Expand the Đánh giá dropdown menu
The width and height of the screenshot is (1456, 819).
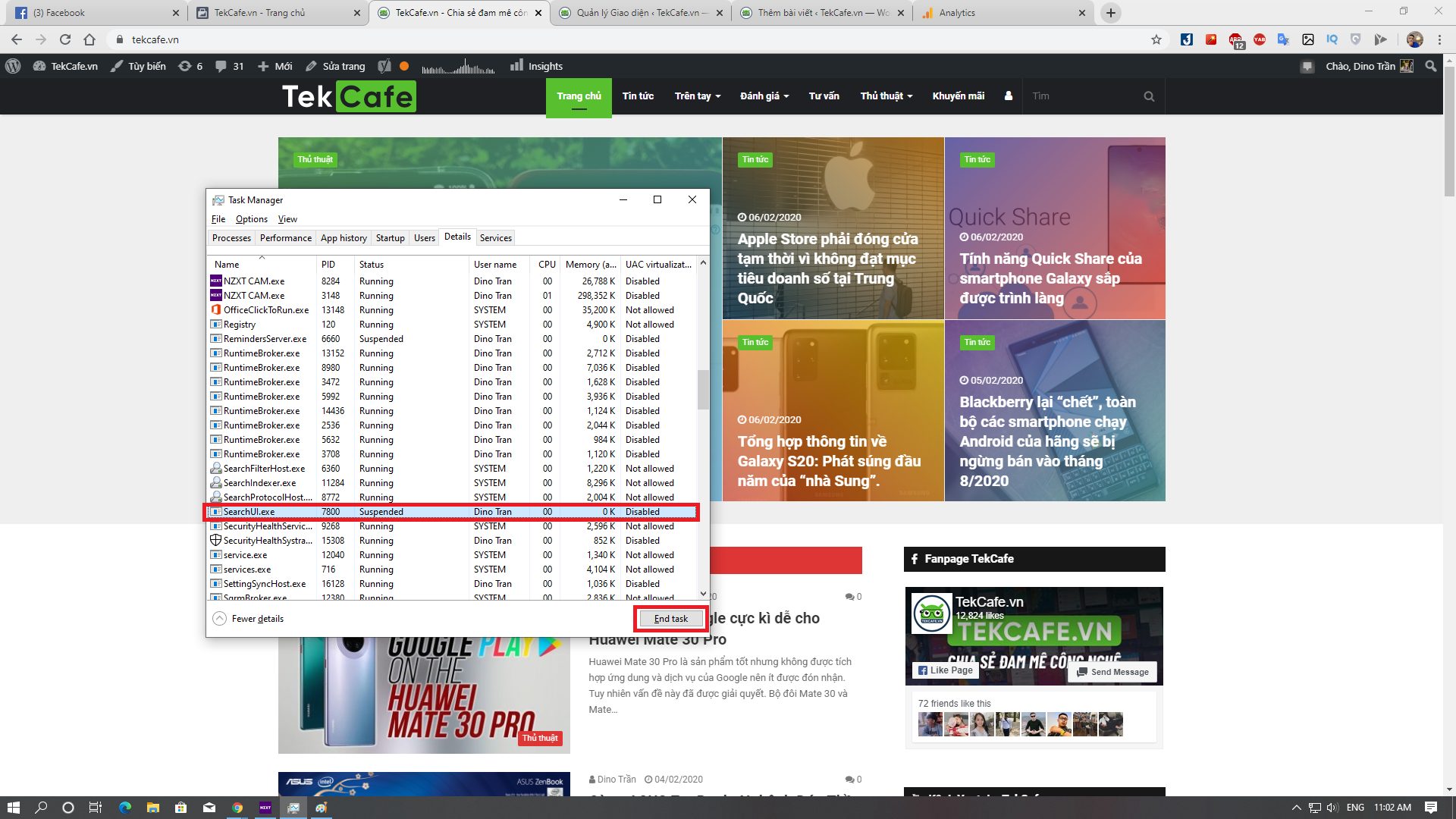tap(764, 96)
